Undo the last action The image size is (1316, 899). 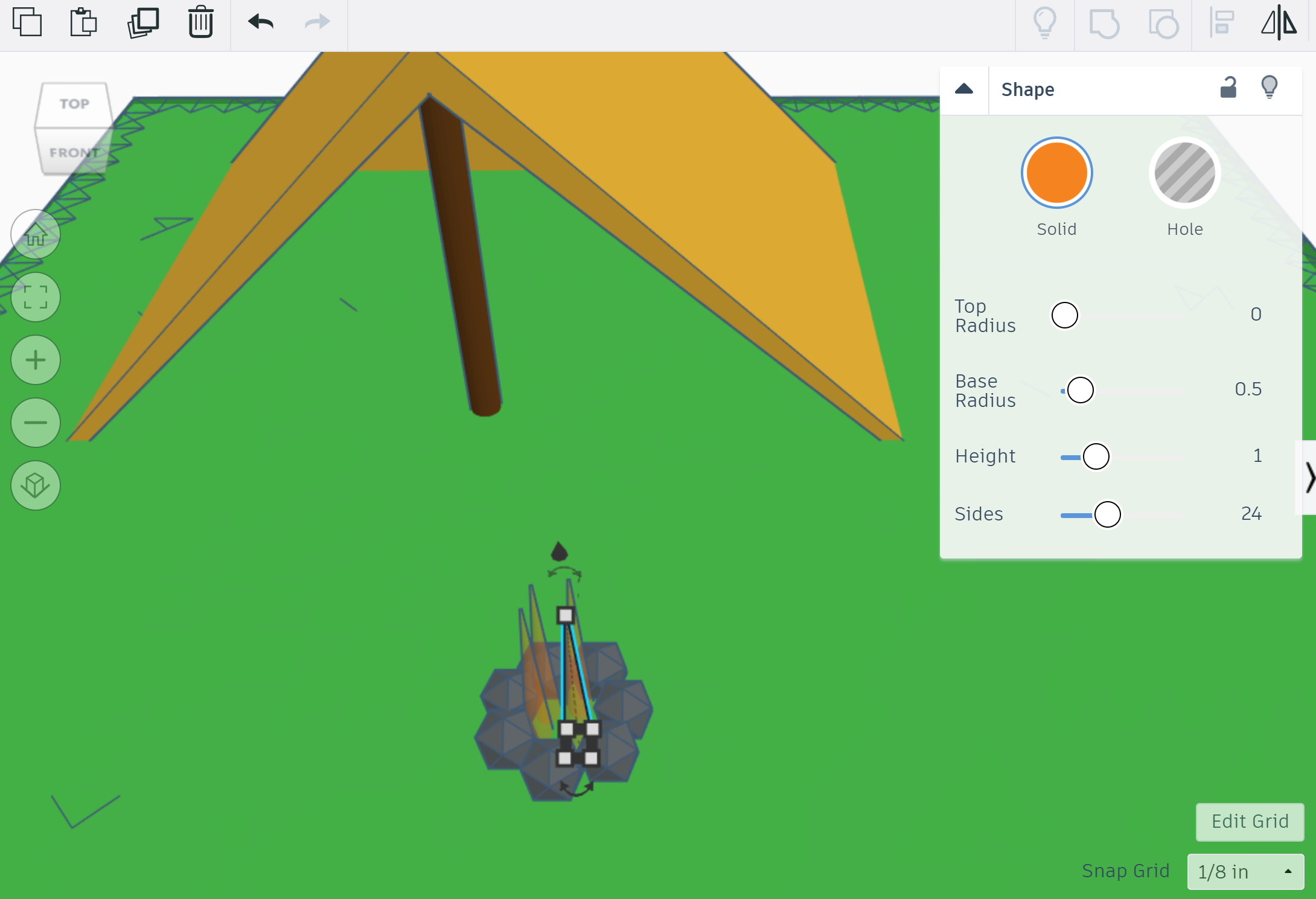[260, 24]
